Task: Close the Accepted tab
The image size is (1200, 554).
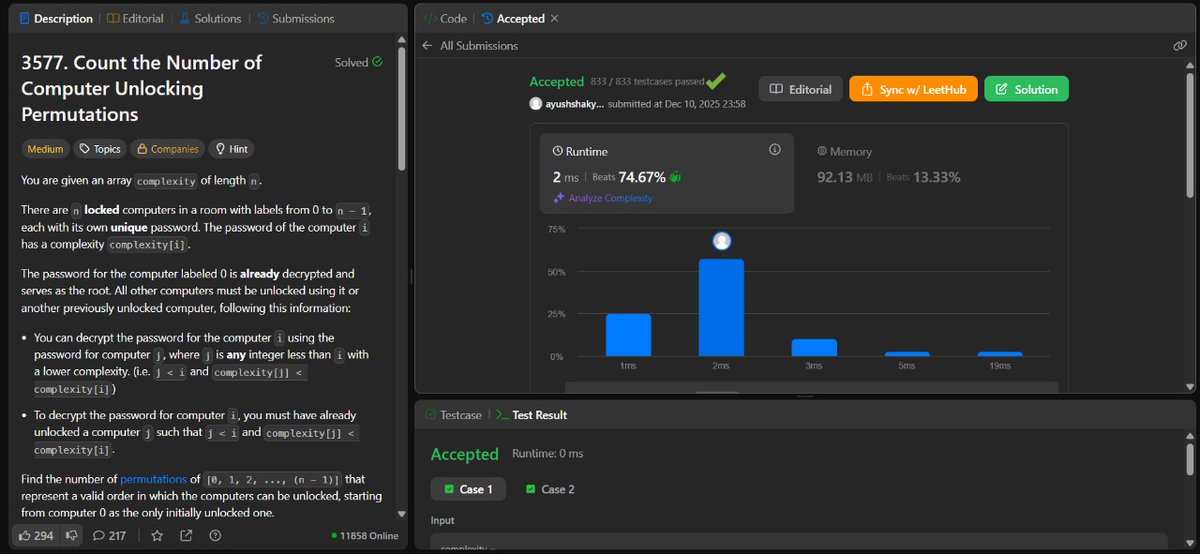Action: [555, 18]
